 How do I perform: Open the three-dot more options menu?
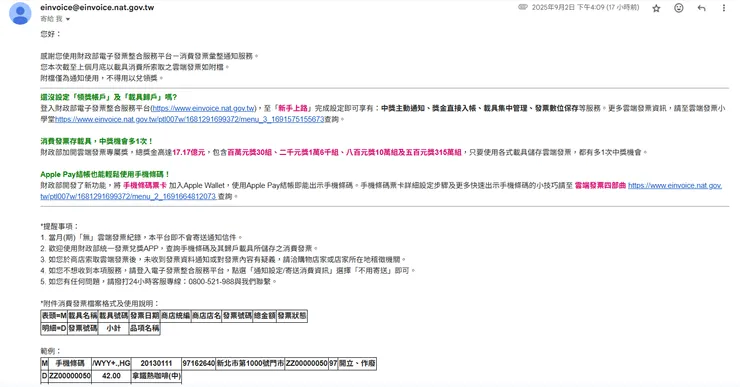[x=723, y=8]
